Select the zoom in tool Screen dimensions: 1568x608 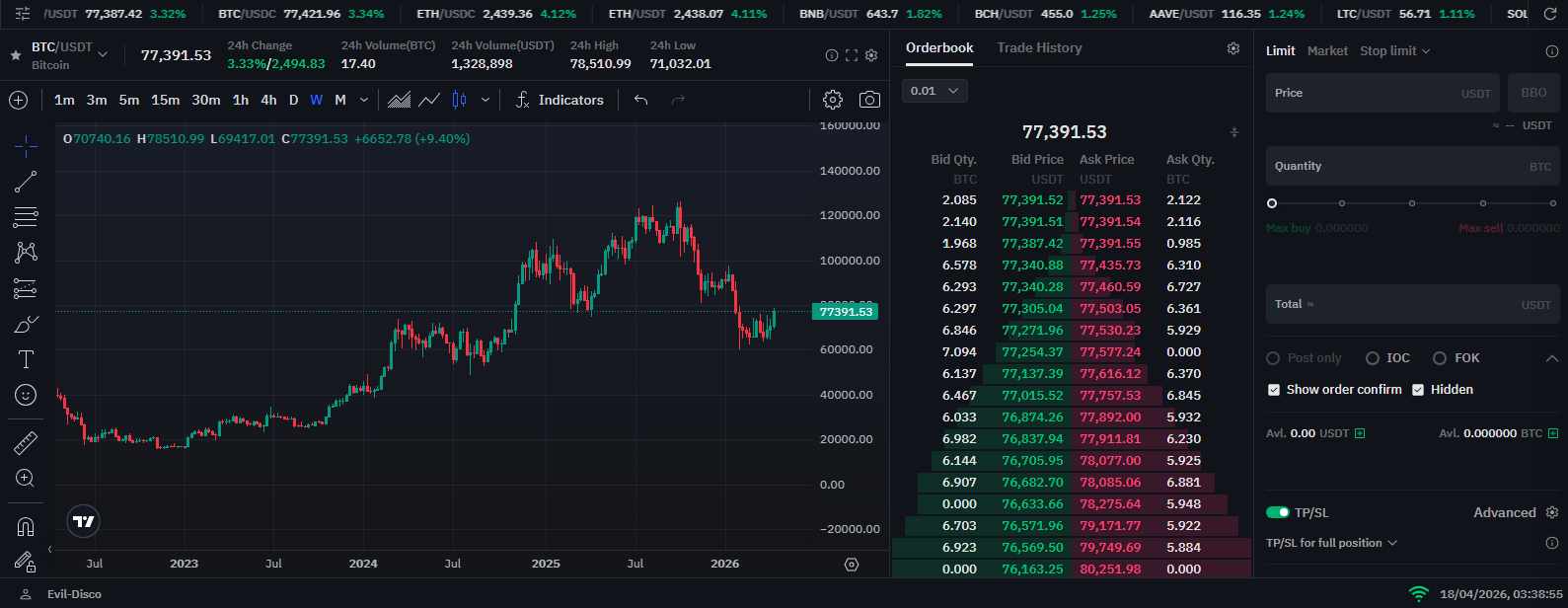coord(26,479)
